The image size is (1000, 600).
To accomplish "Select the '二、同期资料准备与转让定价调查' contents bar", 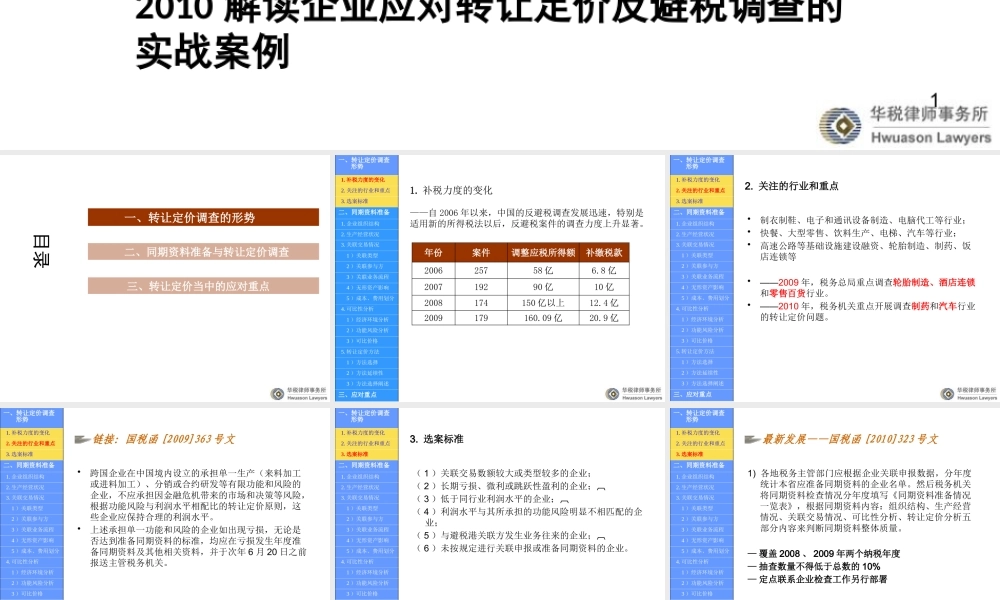I will pos(203,252).
